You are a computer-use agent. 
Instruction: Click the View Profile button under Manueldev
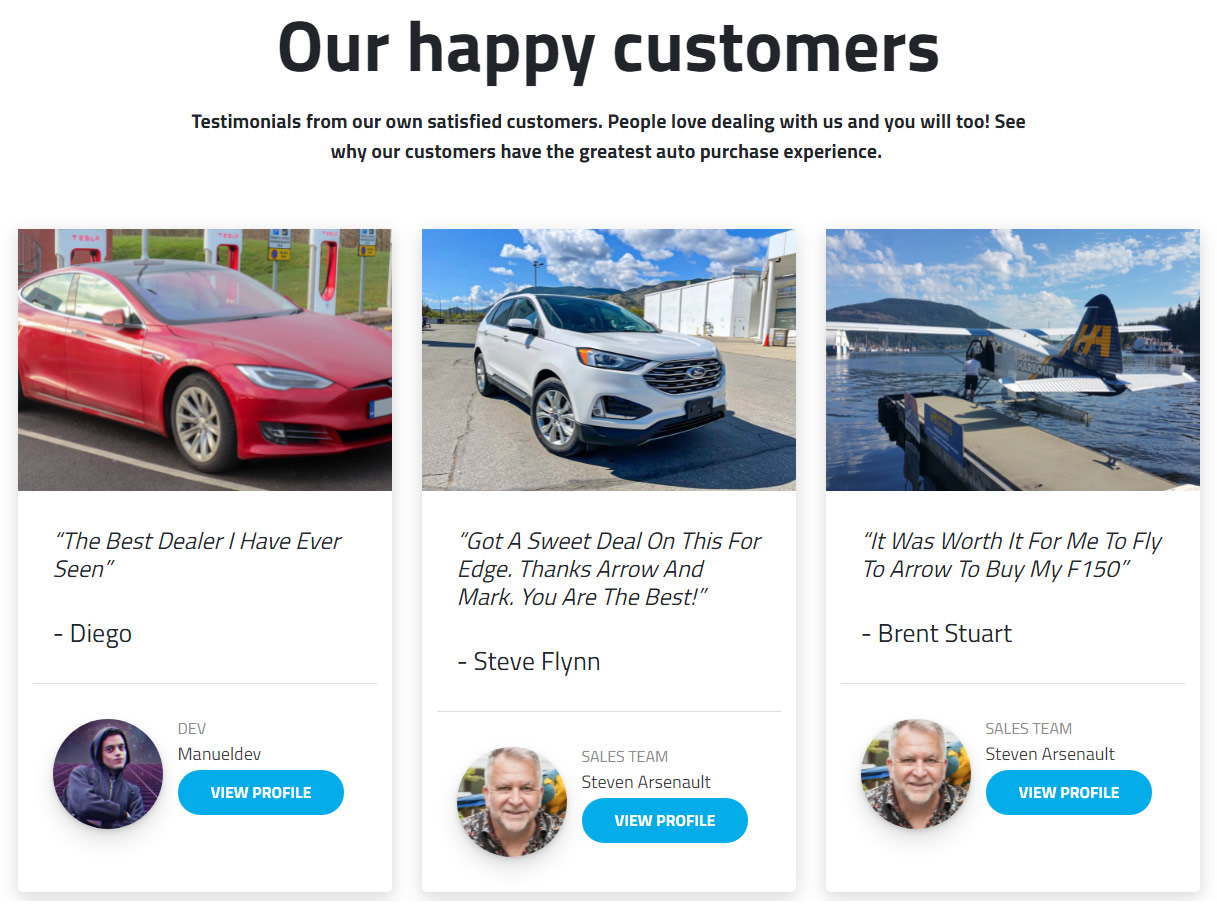[261, 792]
